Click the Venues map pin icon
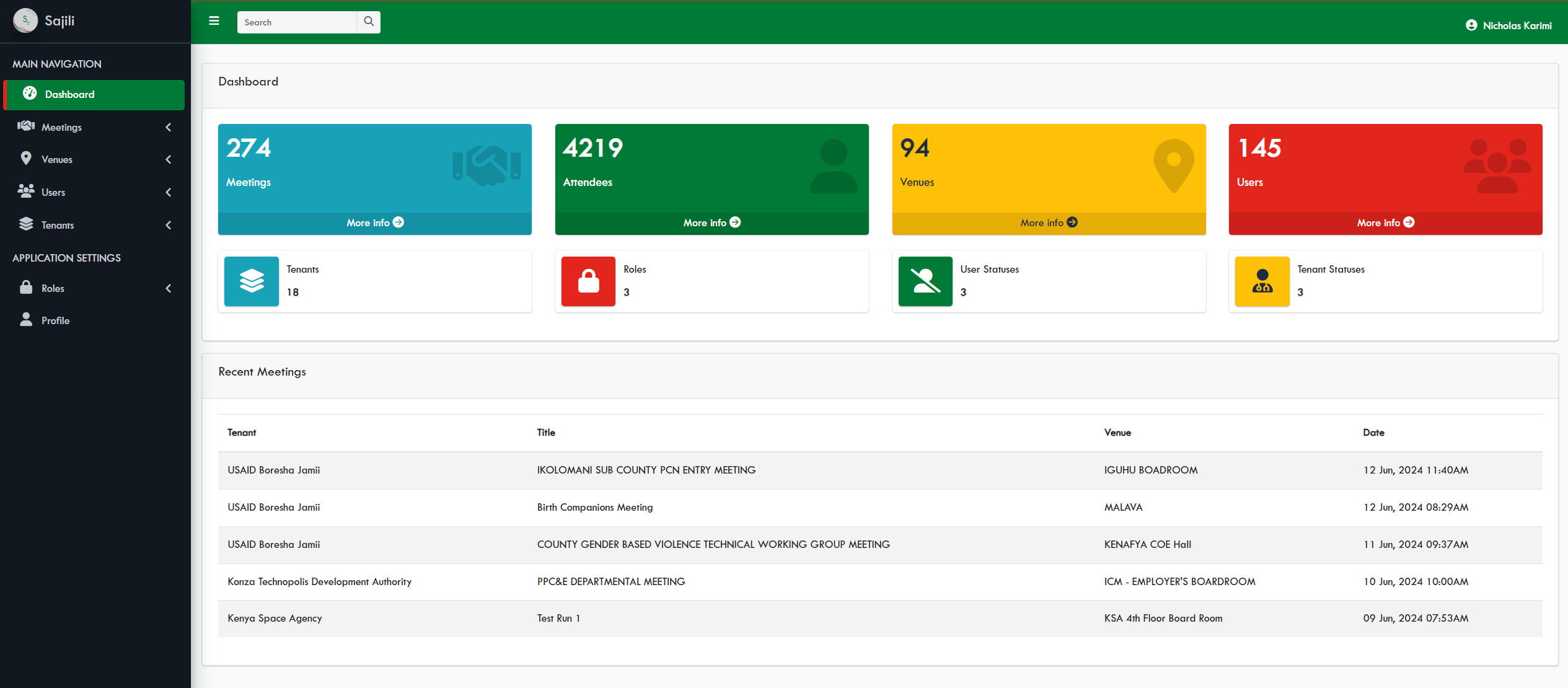 click(x=26, y=159)
